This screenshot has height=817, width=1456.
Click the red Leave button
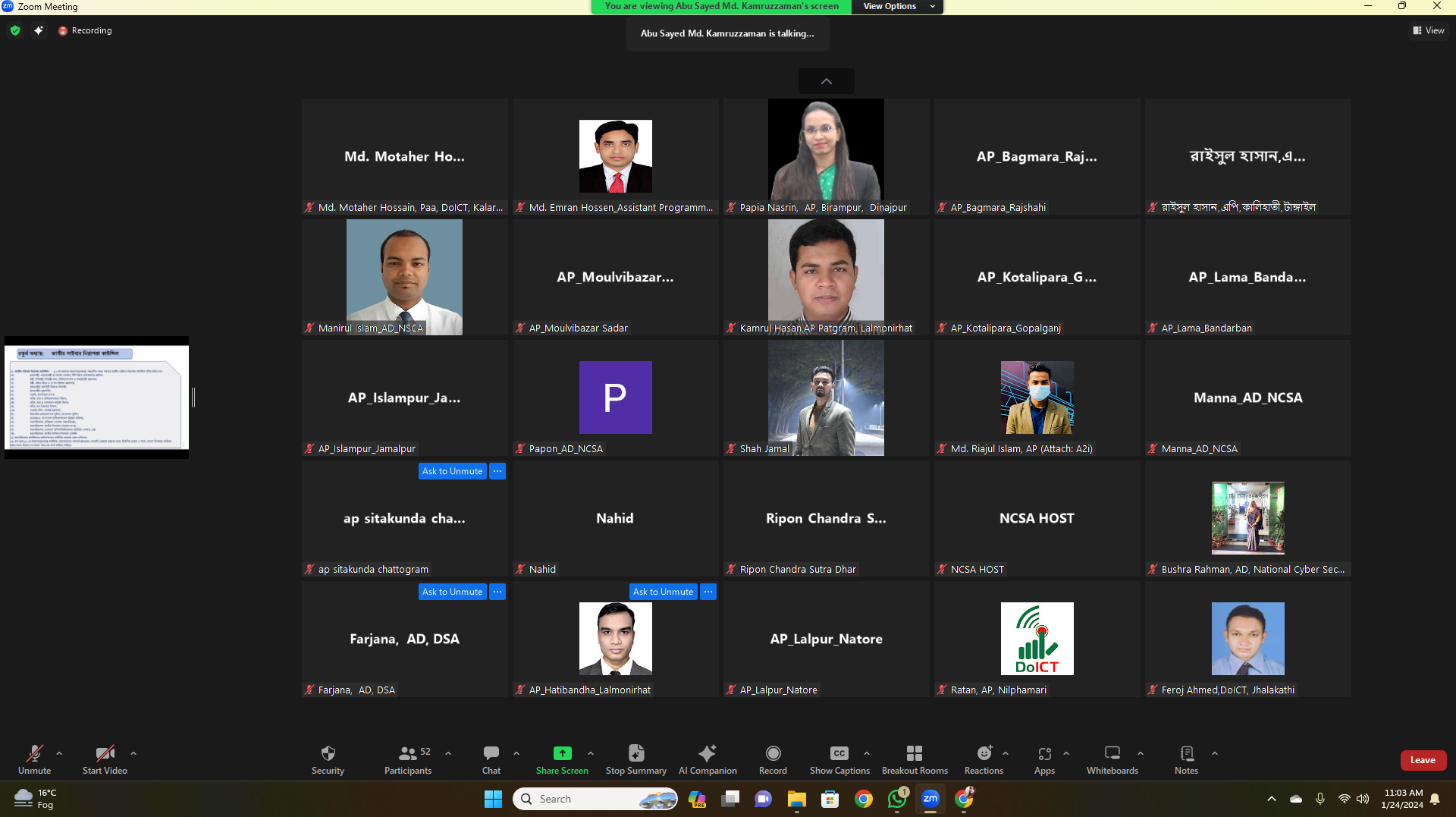(x=1423, y=760)
